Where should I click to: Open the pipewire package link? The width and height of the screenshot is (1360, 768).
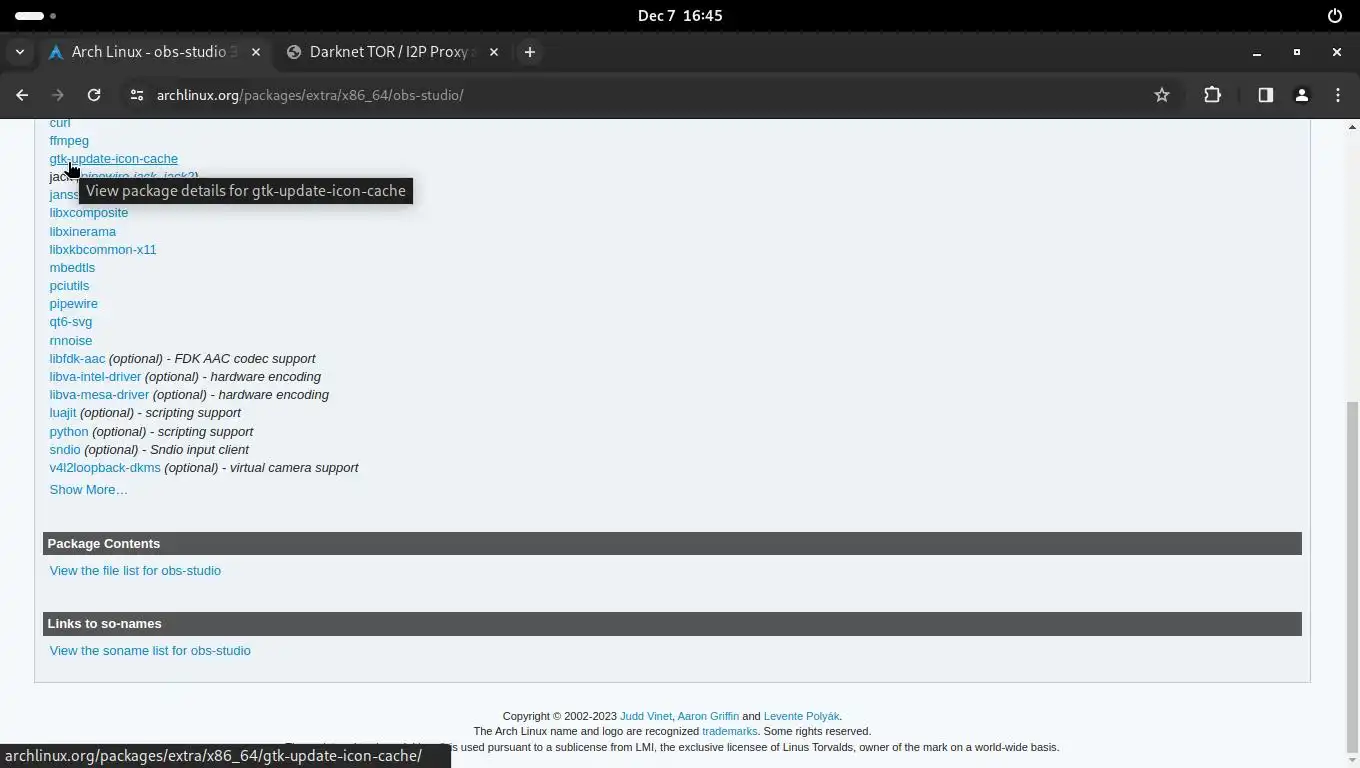click(74, 304)
